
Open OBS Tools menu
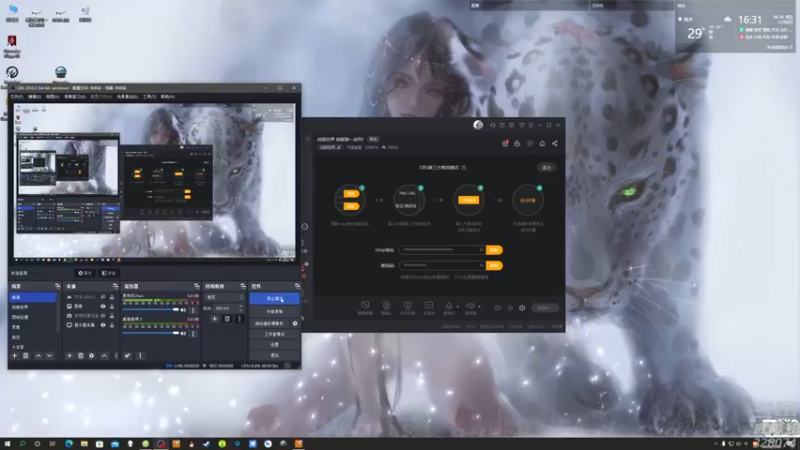coord(149,96)
